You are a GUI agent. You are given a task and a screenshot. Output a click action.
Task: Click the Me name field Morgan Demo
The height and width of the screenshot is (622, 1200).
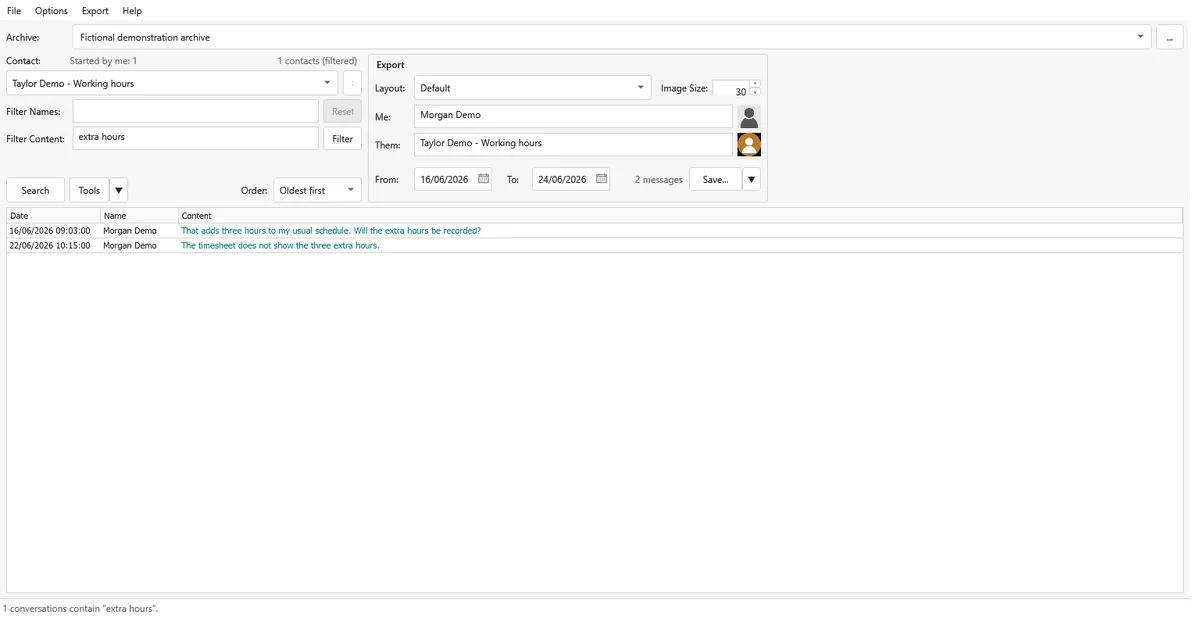tap(573, 116)
